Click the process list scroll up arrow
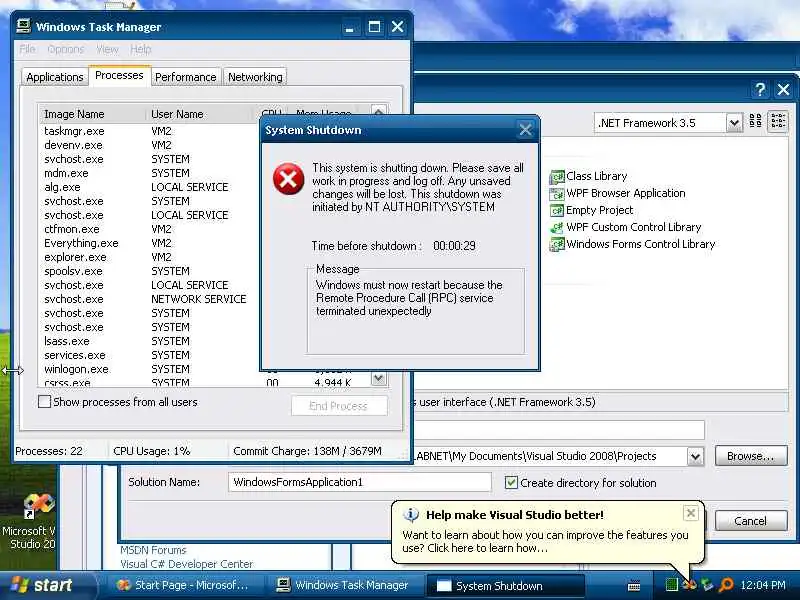The image size is (800, 600). [378, 111]
